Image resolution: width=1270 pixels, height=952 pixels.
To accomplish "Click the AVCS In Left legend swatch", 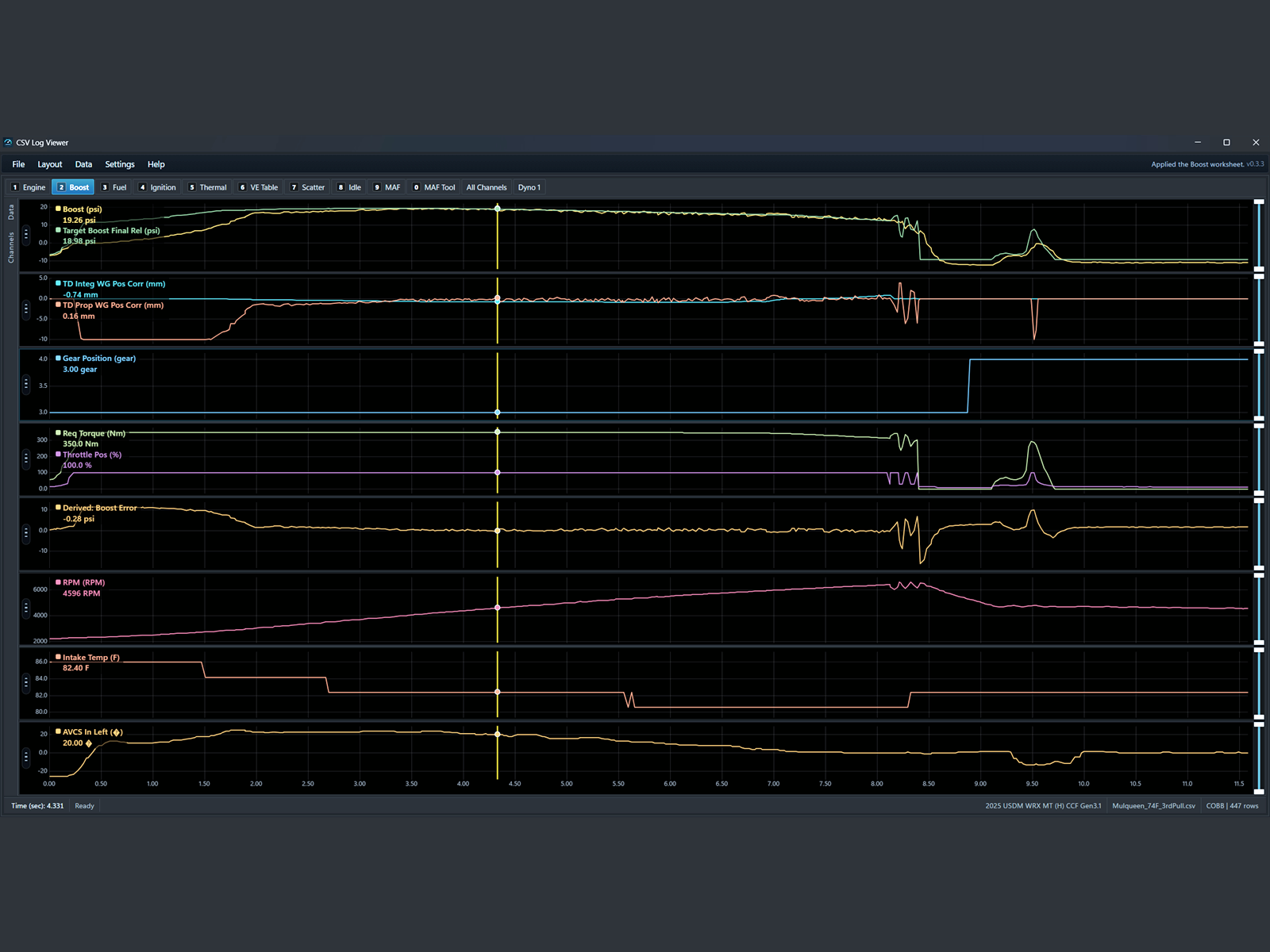I will (x=58, y=731).
